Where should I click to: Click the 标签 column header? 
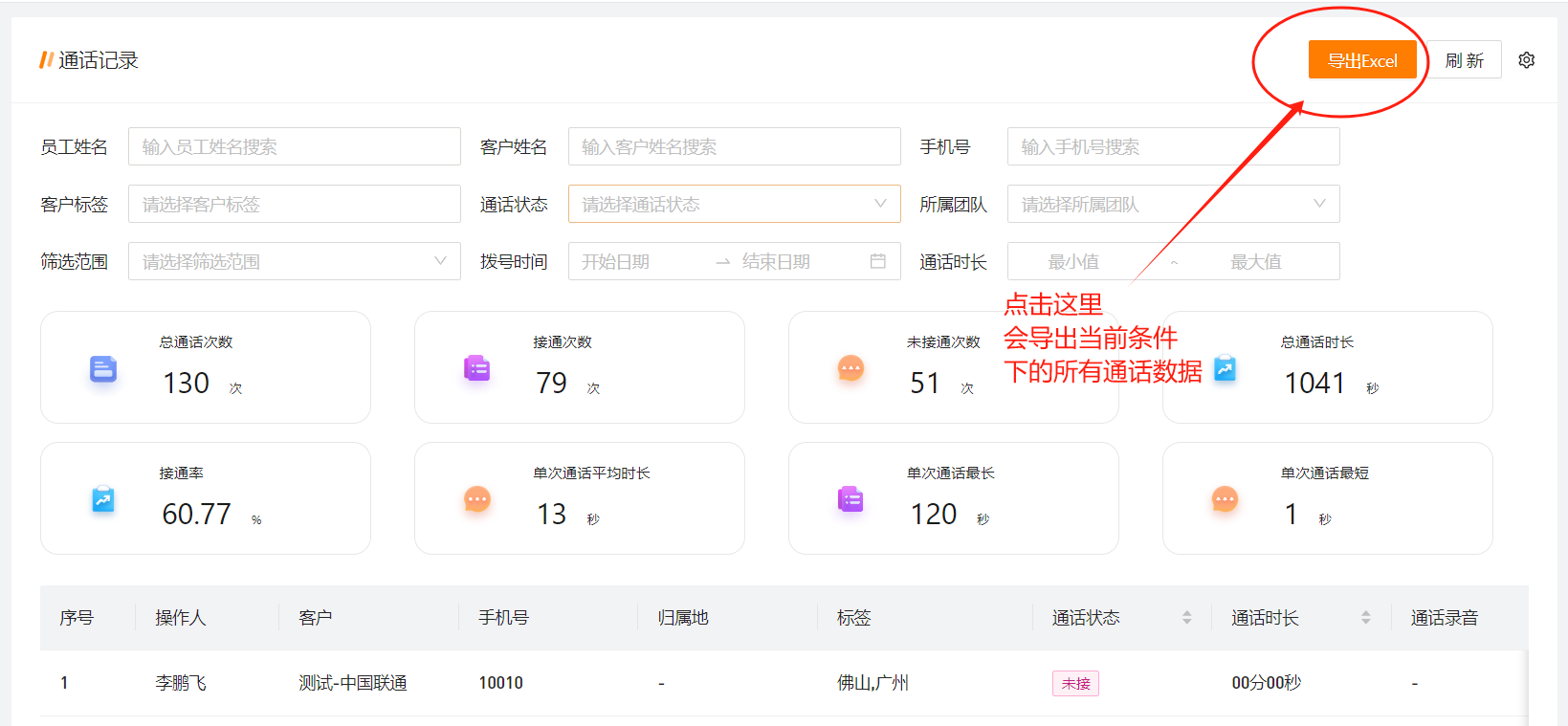(854, 618)
